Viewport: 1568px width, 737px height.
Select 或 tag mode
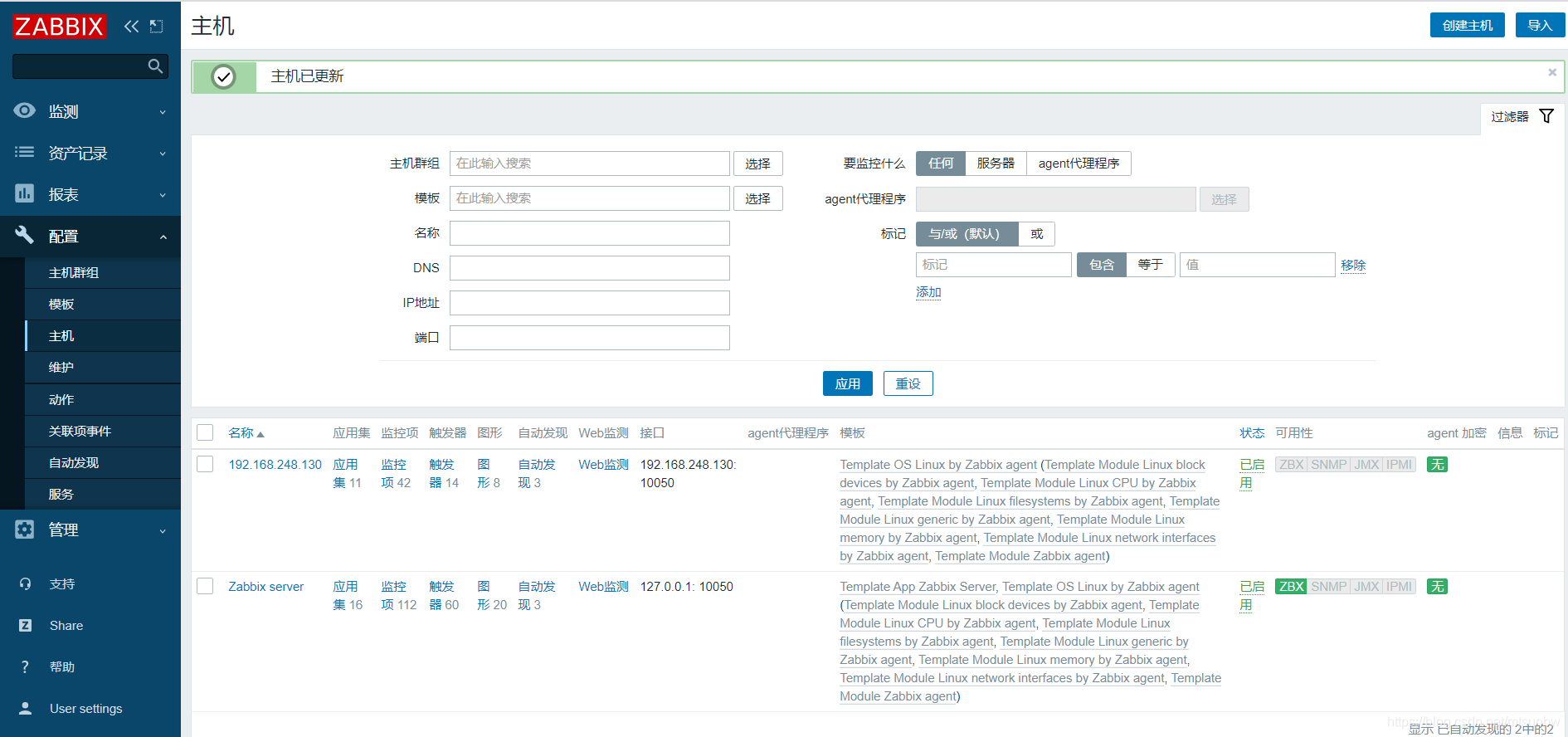point(1036,234)
